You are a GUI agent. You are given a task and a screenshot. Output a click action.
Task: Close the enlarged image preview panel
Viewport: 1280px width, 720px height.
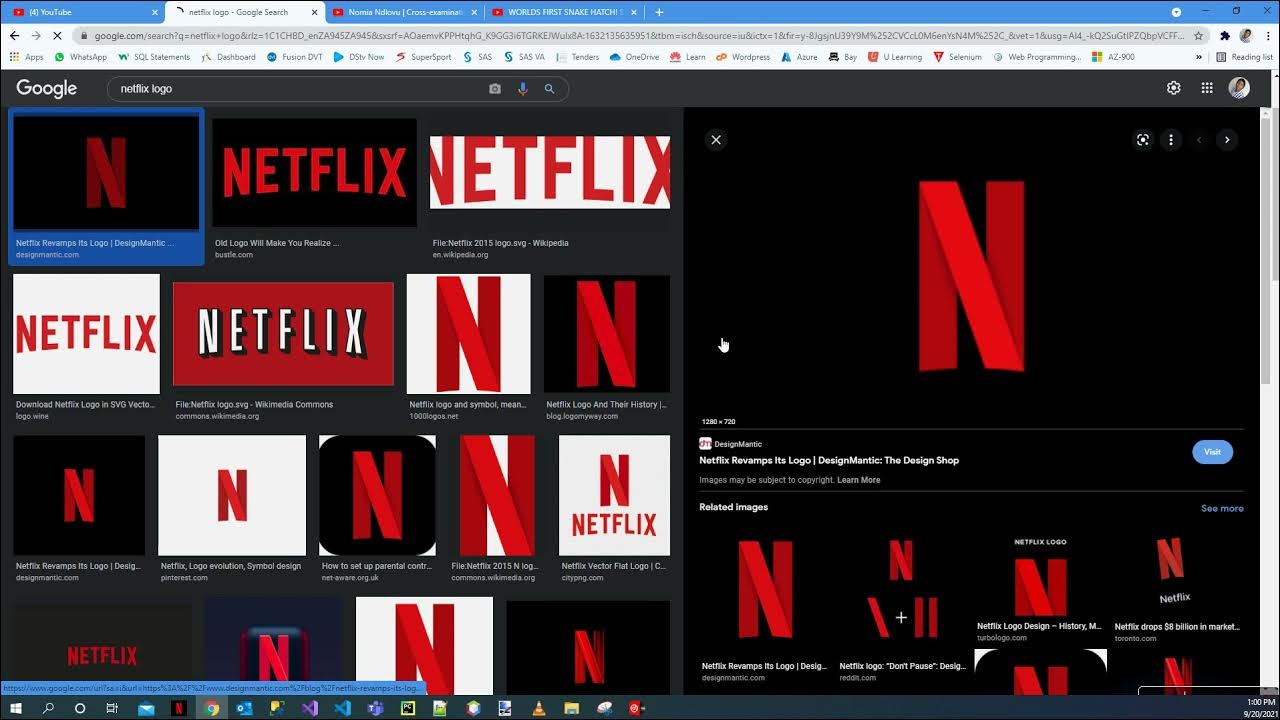tap(716, 140)
